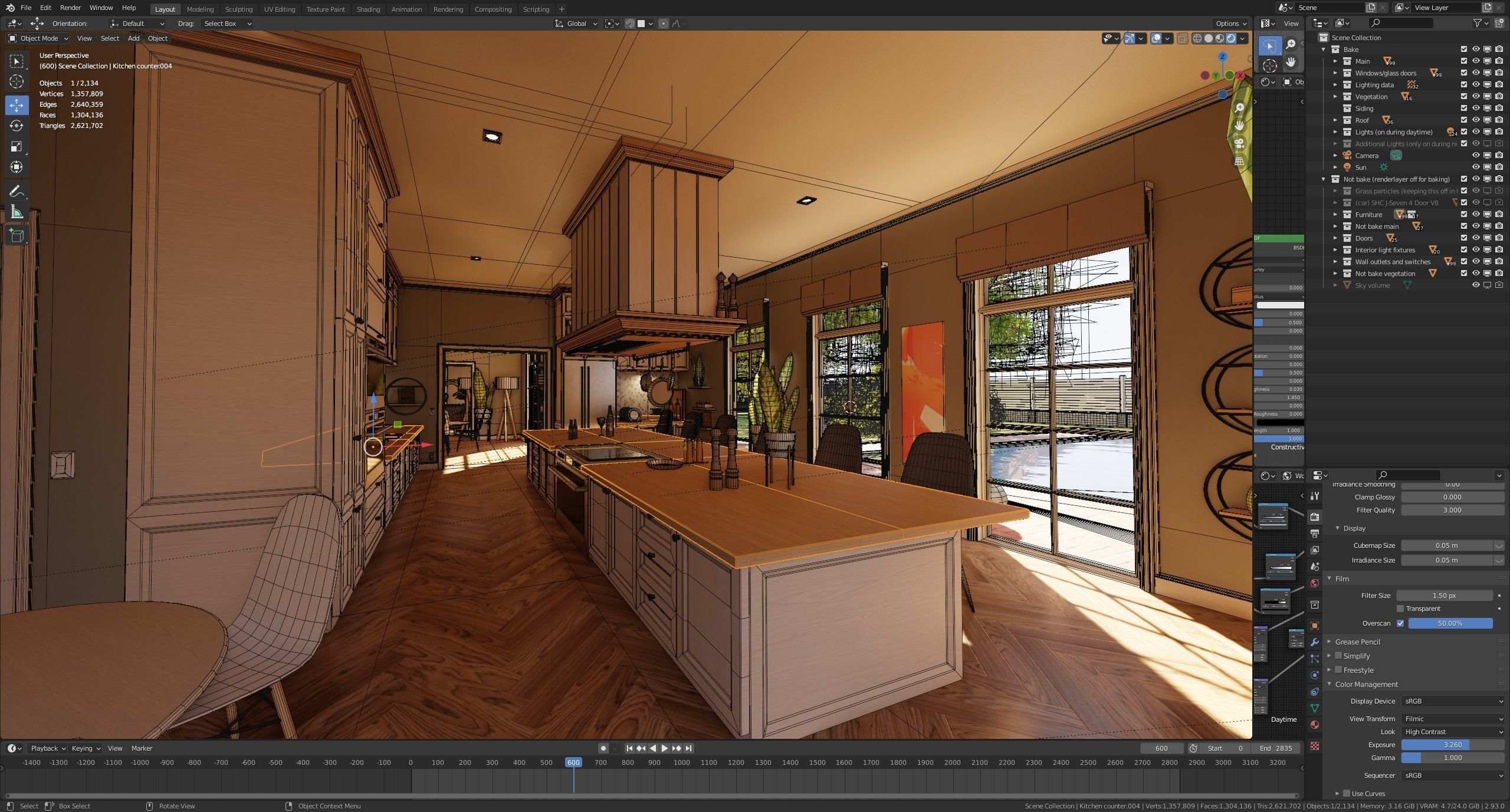Expand the Doors collection
1510x812 pixels.
(1335, 238)
